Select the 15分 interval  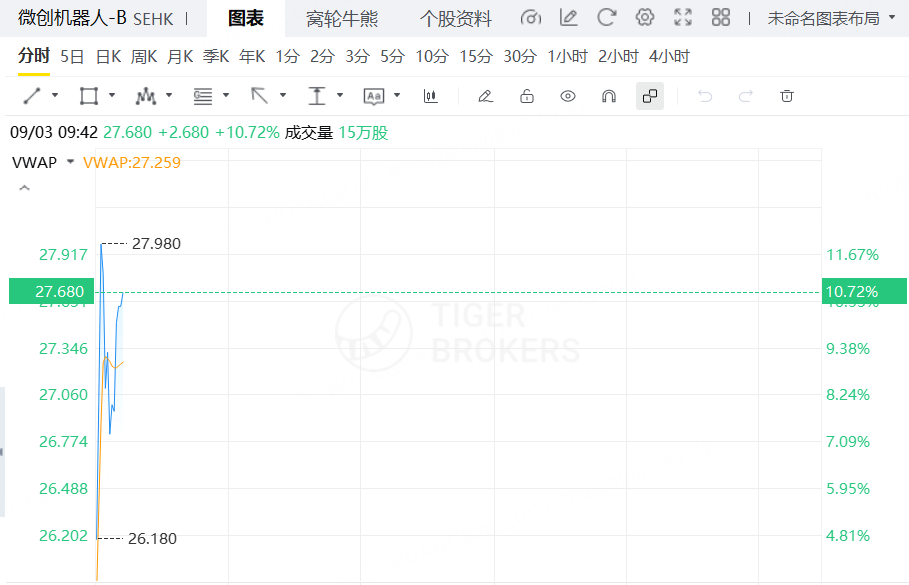[x=476, y=56]
